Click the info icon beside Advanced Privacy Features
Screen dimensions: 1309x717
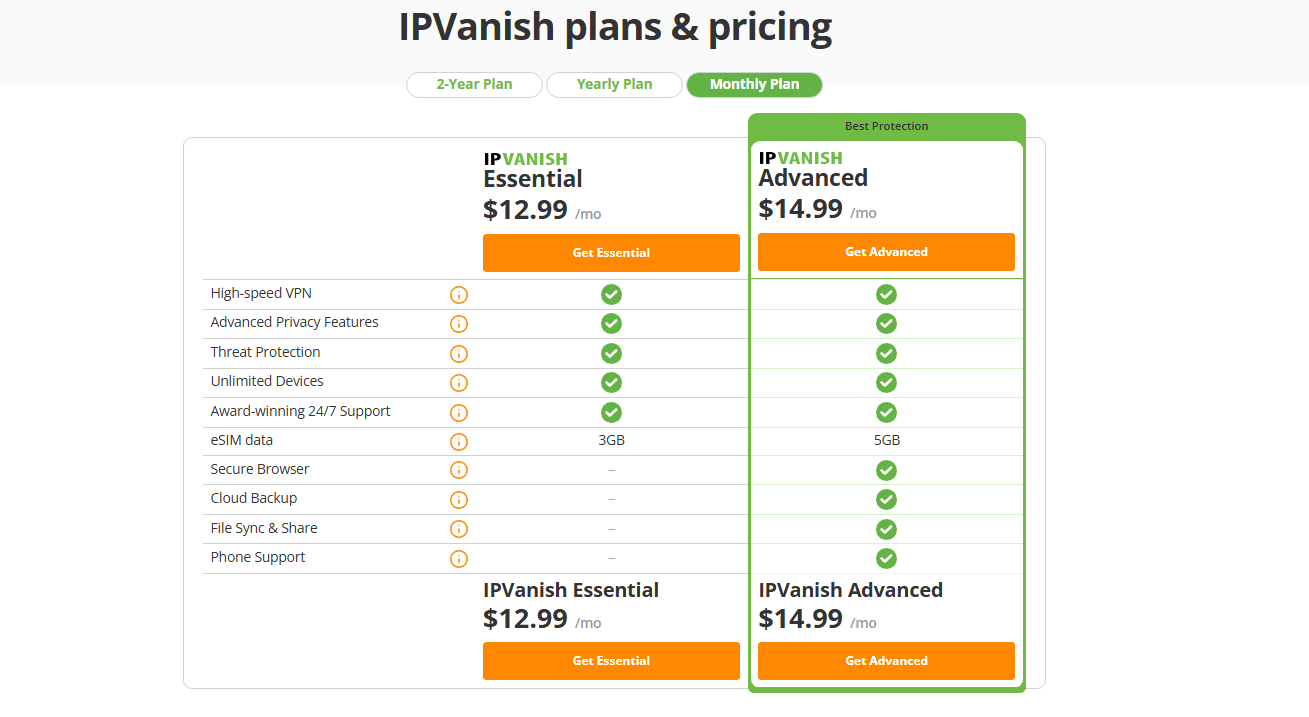pos(459,324)
